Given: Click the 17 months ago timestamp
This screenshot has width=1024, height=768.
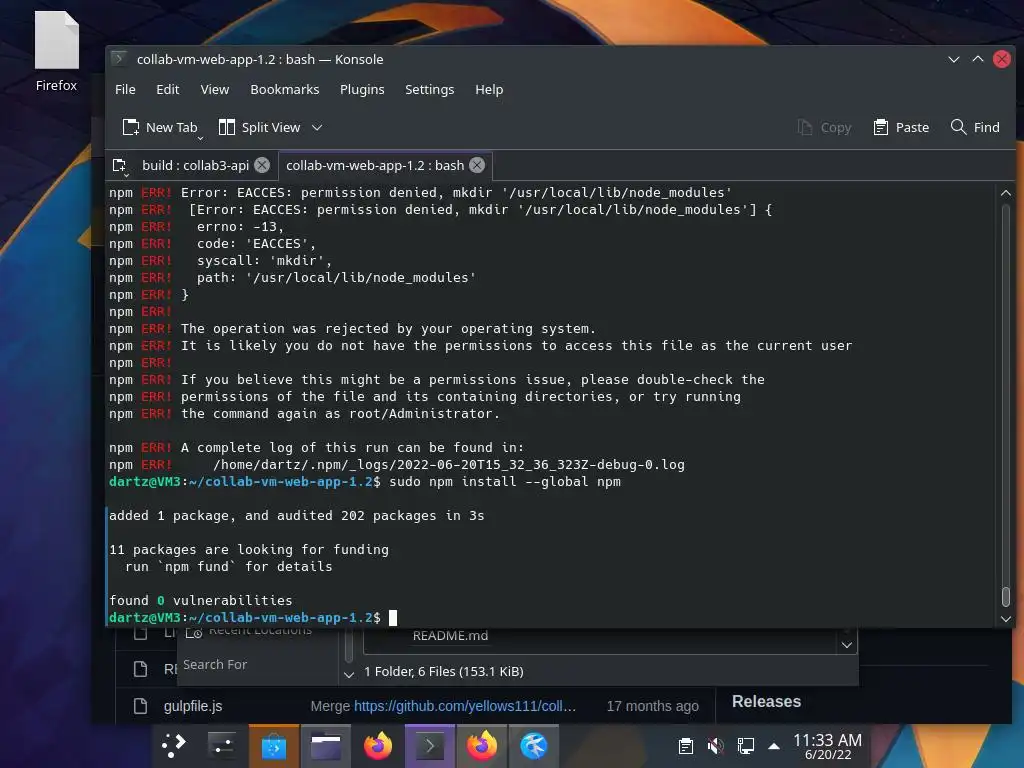Looking at the screenshot, I should [x=652, y=706].
